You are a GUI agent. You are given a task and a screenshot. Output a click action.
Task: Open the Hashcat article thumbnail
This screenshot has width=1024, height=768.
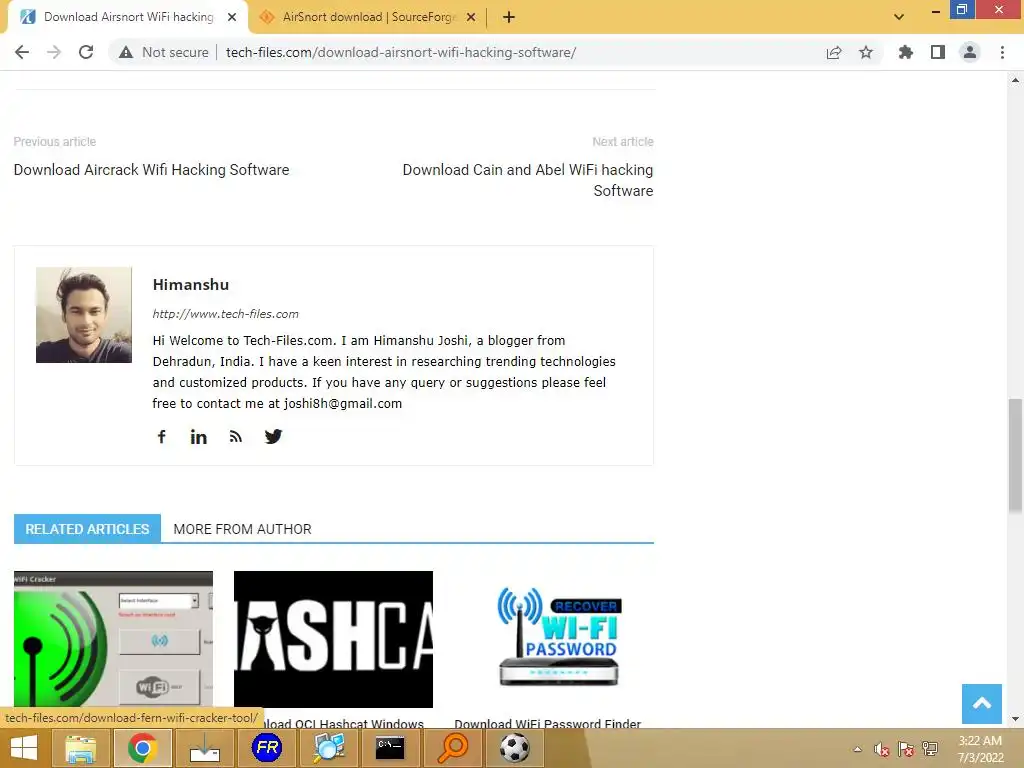point(333,639)
